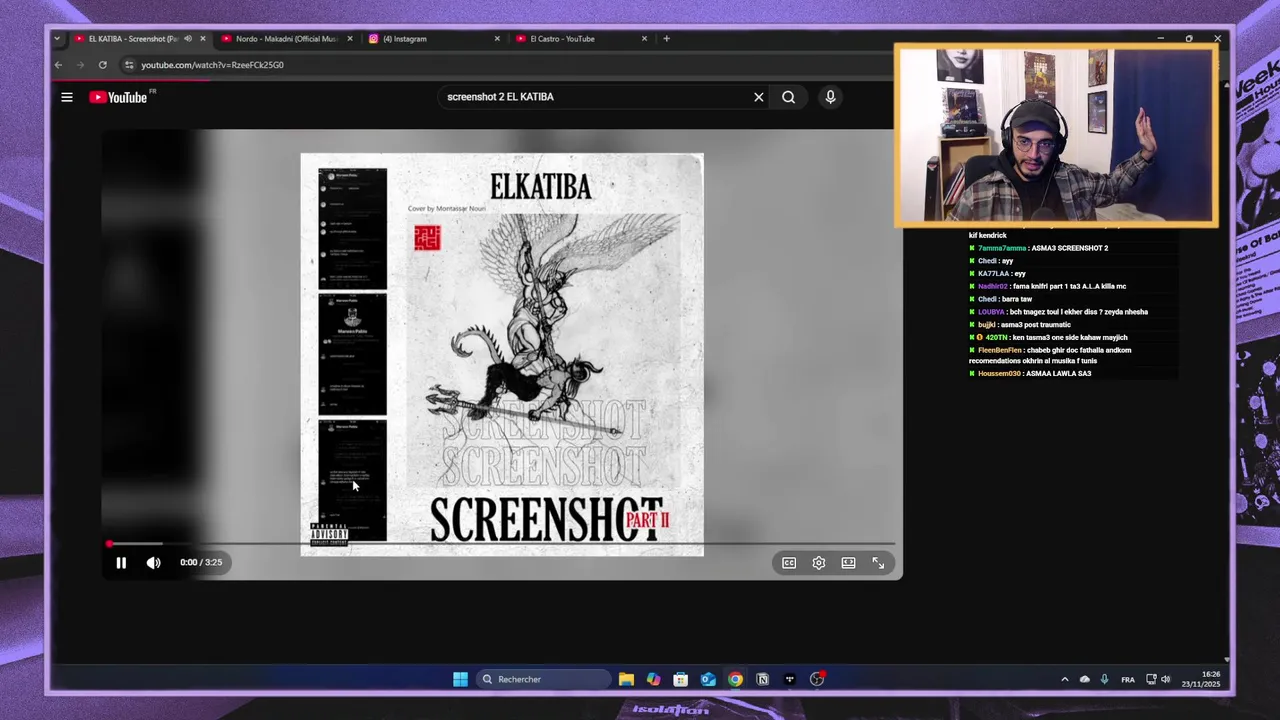Select chat username 'LOUBYA'
Image resolution: width=1280 pixels, height=720 pixels.
click(x=990, y=312)
